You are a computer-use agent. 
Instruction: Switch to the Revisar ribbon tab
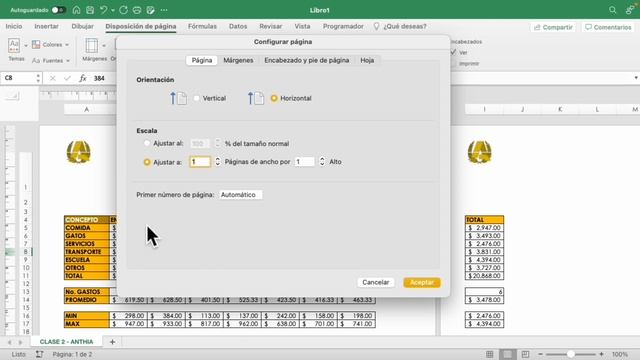[x=271, y=26]
